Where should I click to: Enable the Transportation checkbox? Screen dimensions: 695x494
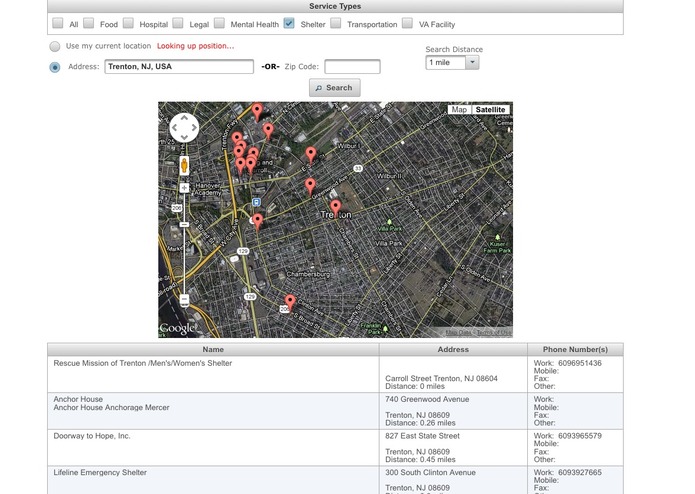click(336, 23)
